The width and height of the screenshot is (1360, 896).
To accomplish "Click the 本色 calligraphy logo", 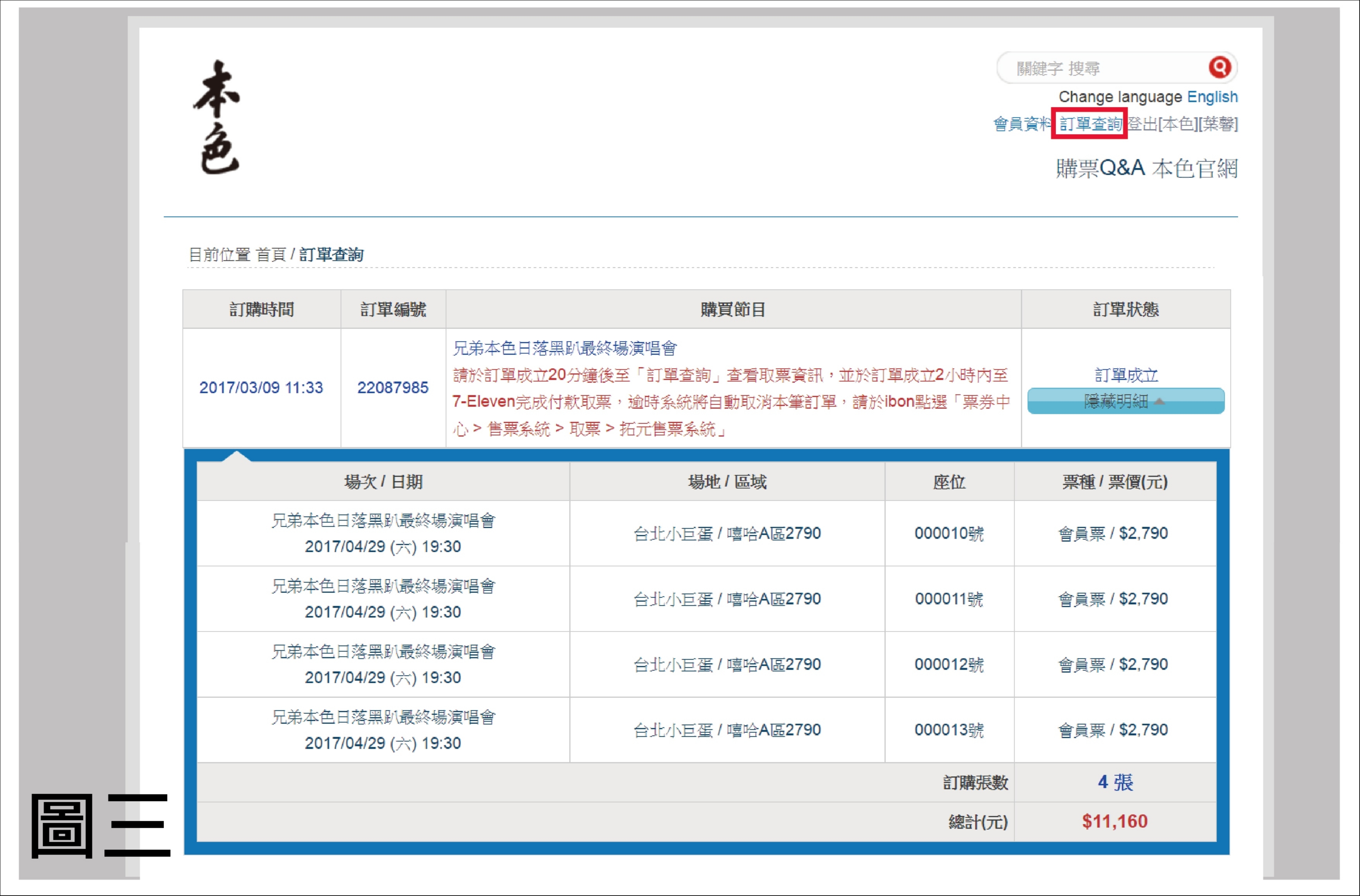I will click(217, 117).
